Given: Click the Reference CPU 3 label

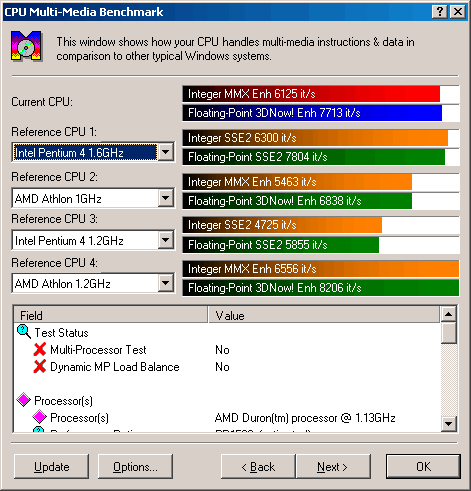Looking at the screenshot, I should 54,219.
